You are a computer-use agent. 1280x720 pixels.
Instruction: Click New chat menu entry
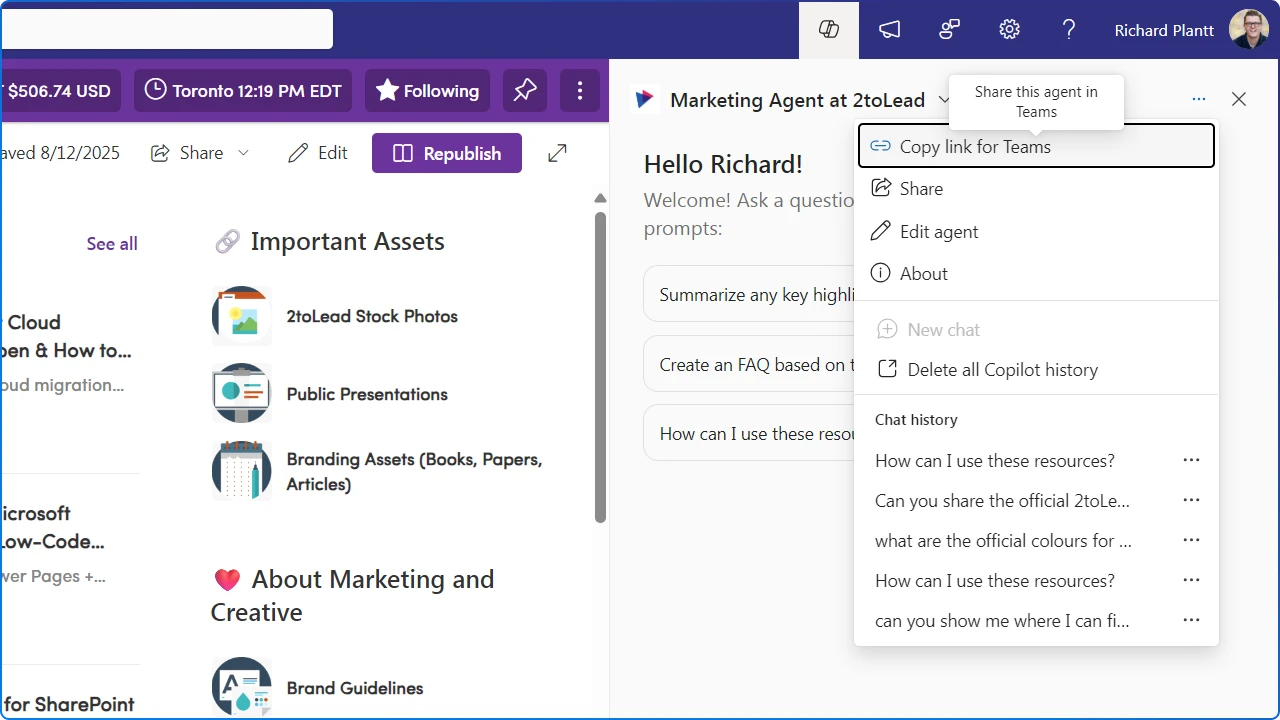coord(1036,329)
